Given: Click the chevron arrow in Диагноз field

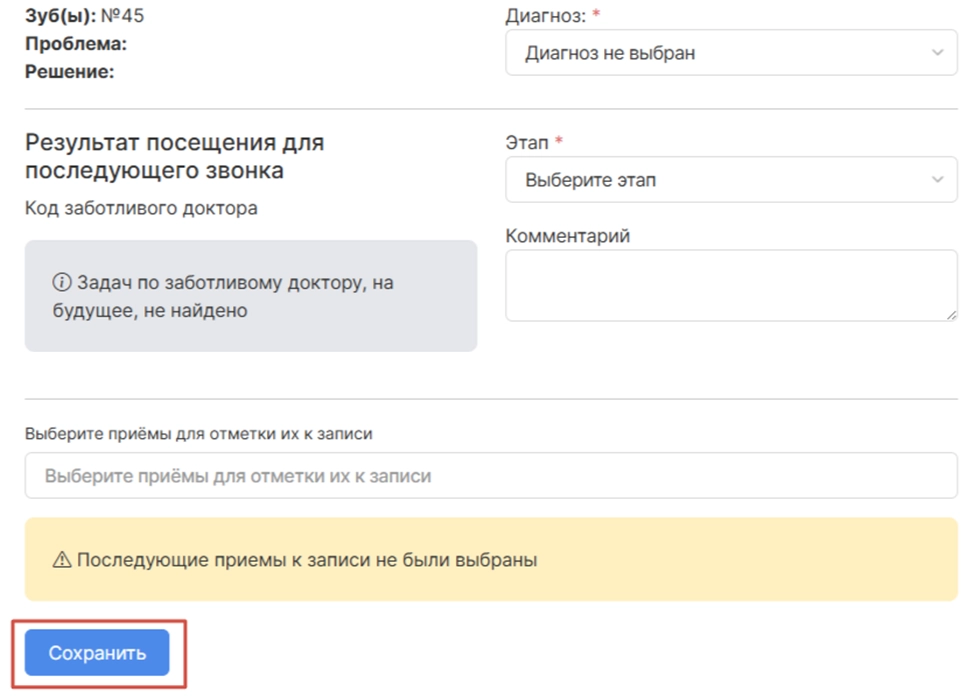Looking at the screenshot, I should pos(937,53).
